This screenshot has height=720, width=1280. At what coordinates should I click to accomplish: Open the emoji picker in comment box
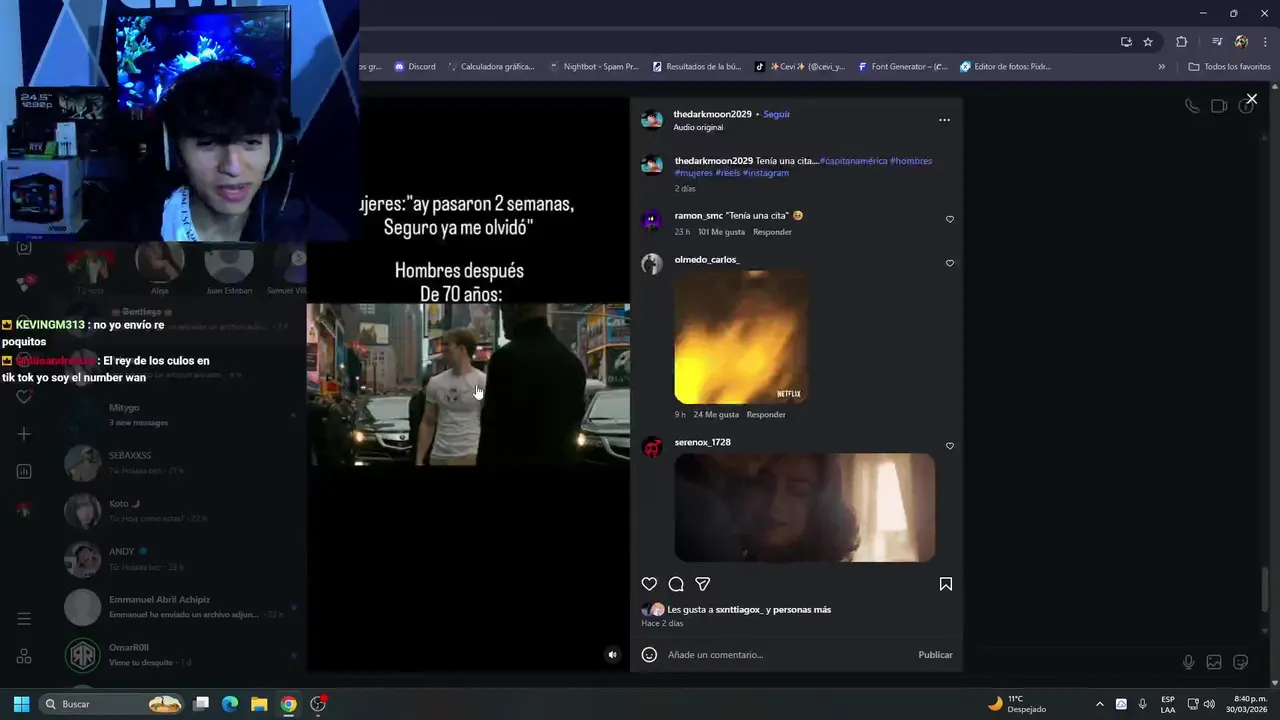tap(649, 655)
